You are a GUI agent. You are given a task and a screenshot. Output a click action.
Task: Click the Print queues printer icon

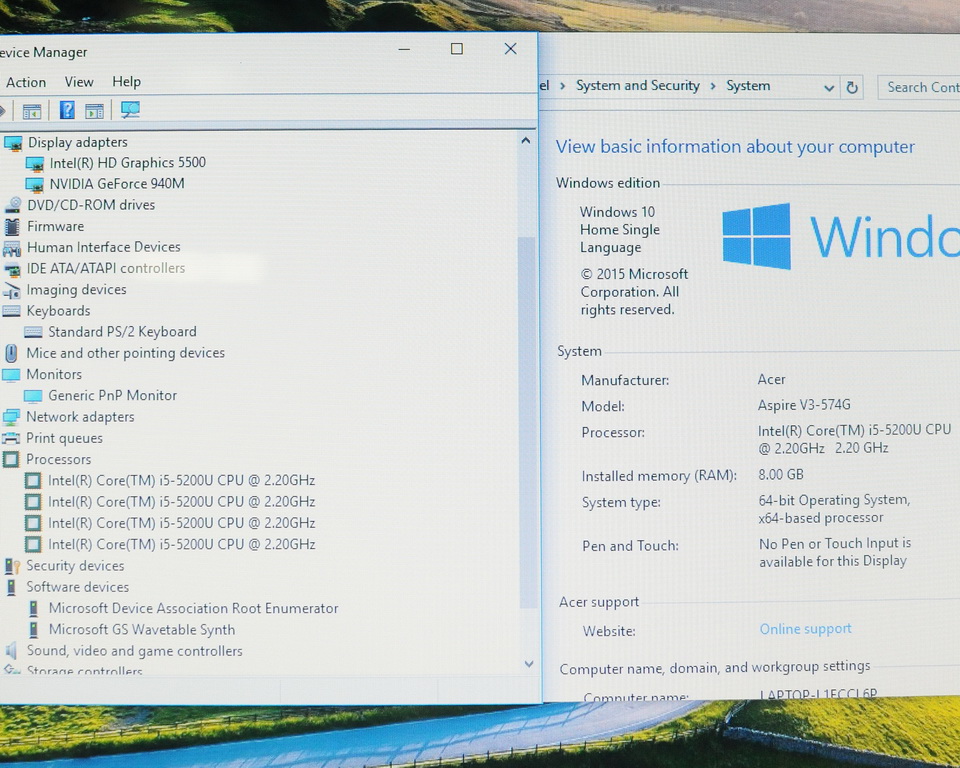click(x=11, y=439)
